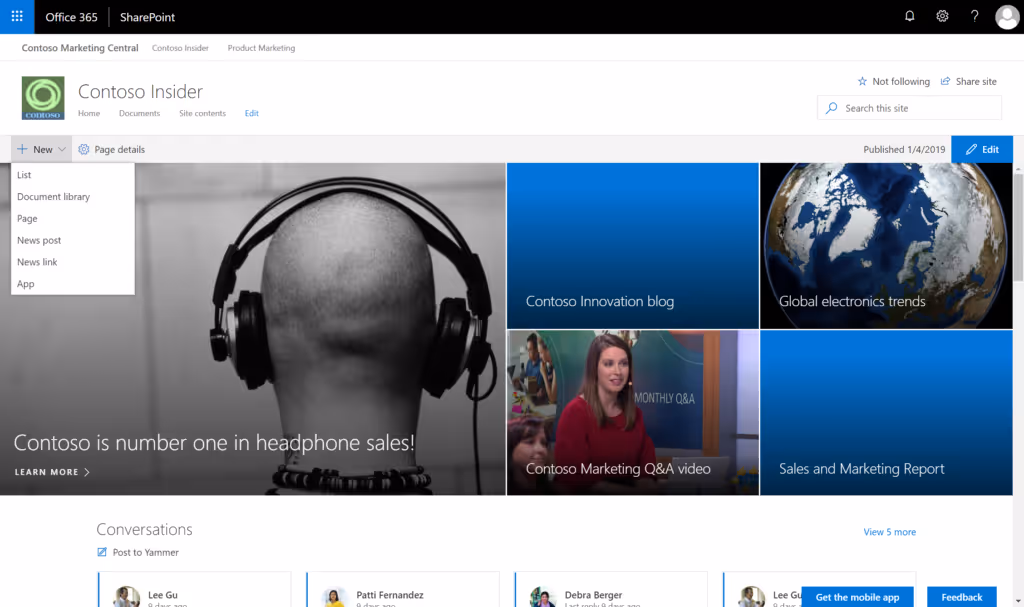Click the SharePoint label in top bar

pyautogui.click(x=147, y=17)
